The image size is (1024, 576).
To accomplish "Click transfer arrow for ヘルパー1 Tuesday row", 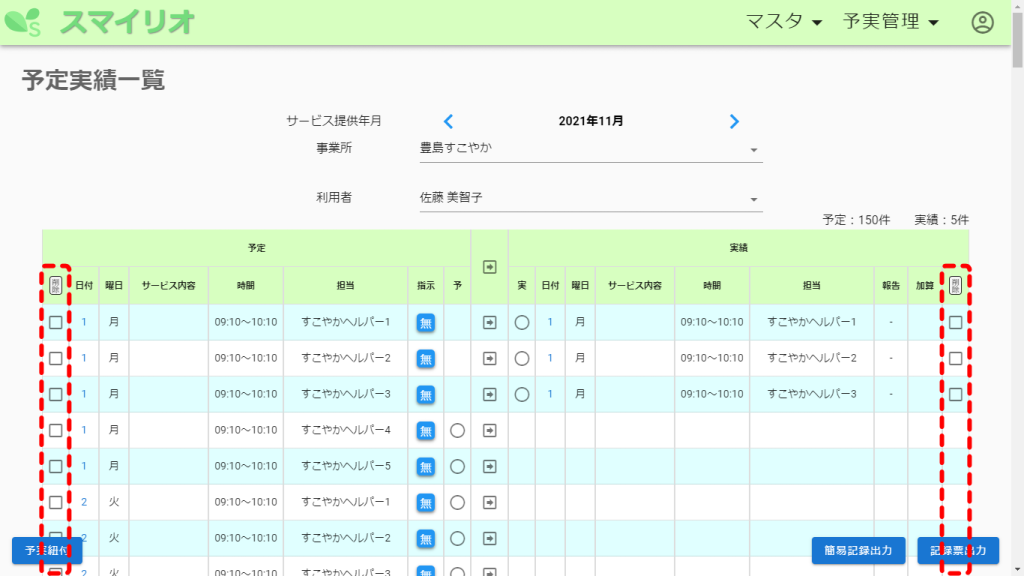I will [x=490, y=502].
